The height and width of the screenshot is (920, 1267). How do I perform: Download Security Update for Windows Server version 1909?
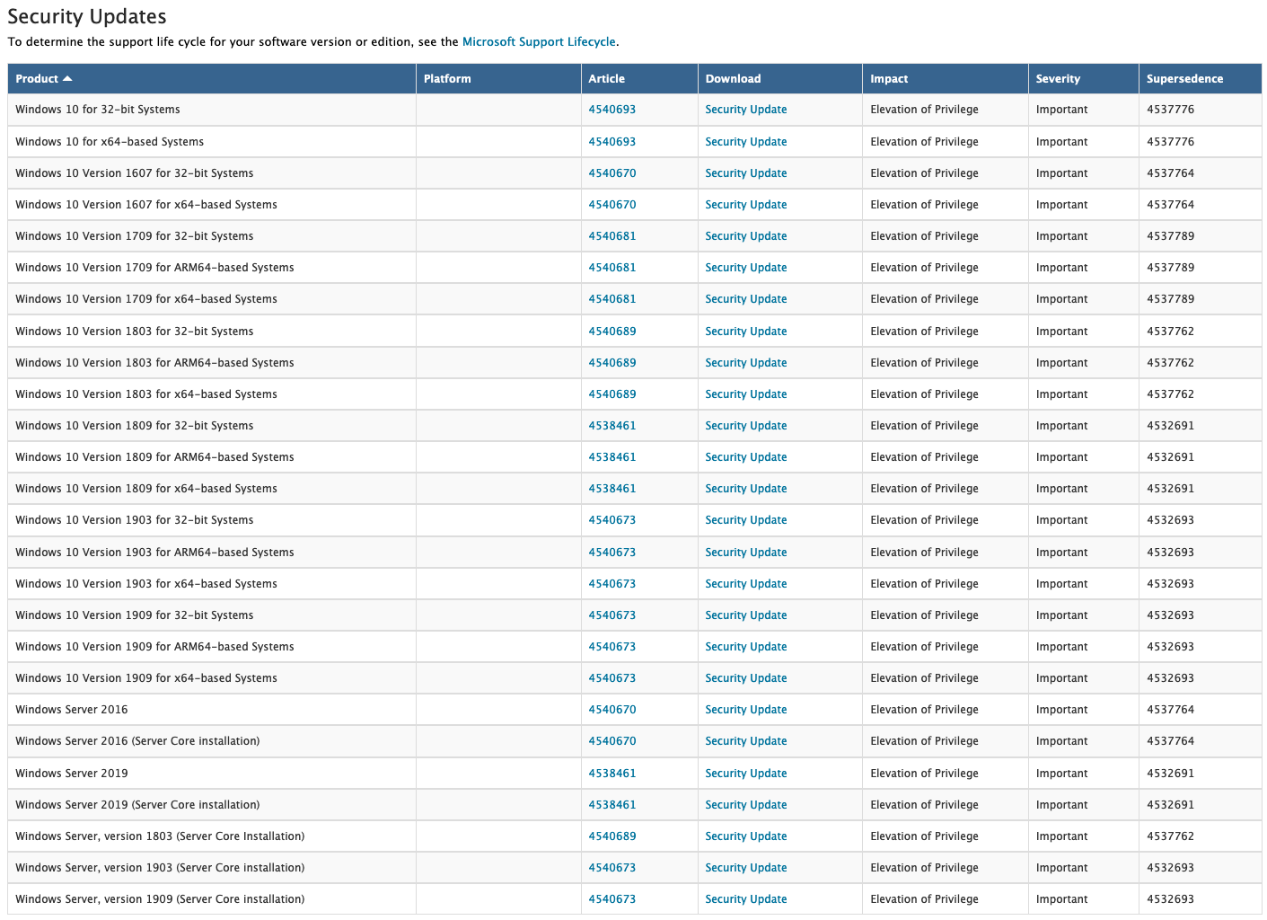746,899
